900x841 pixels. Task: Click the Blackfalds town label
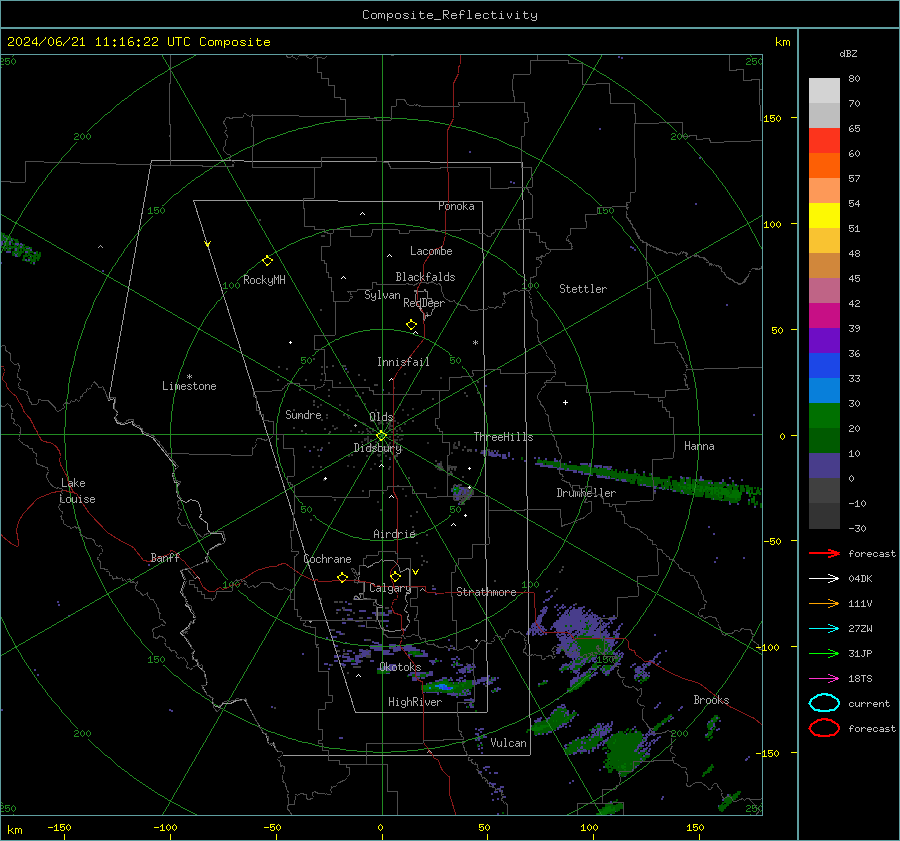pos(425,277)
